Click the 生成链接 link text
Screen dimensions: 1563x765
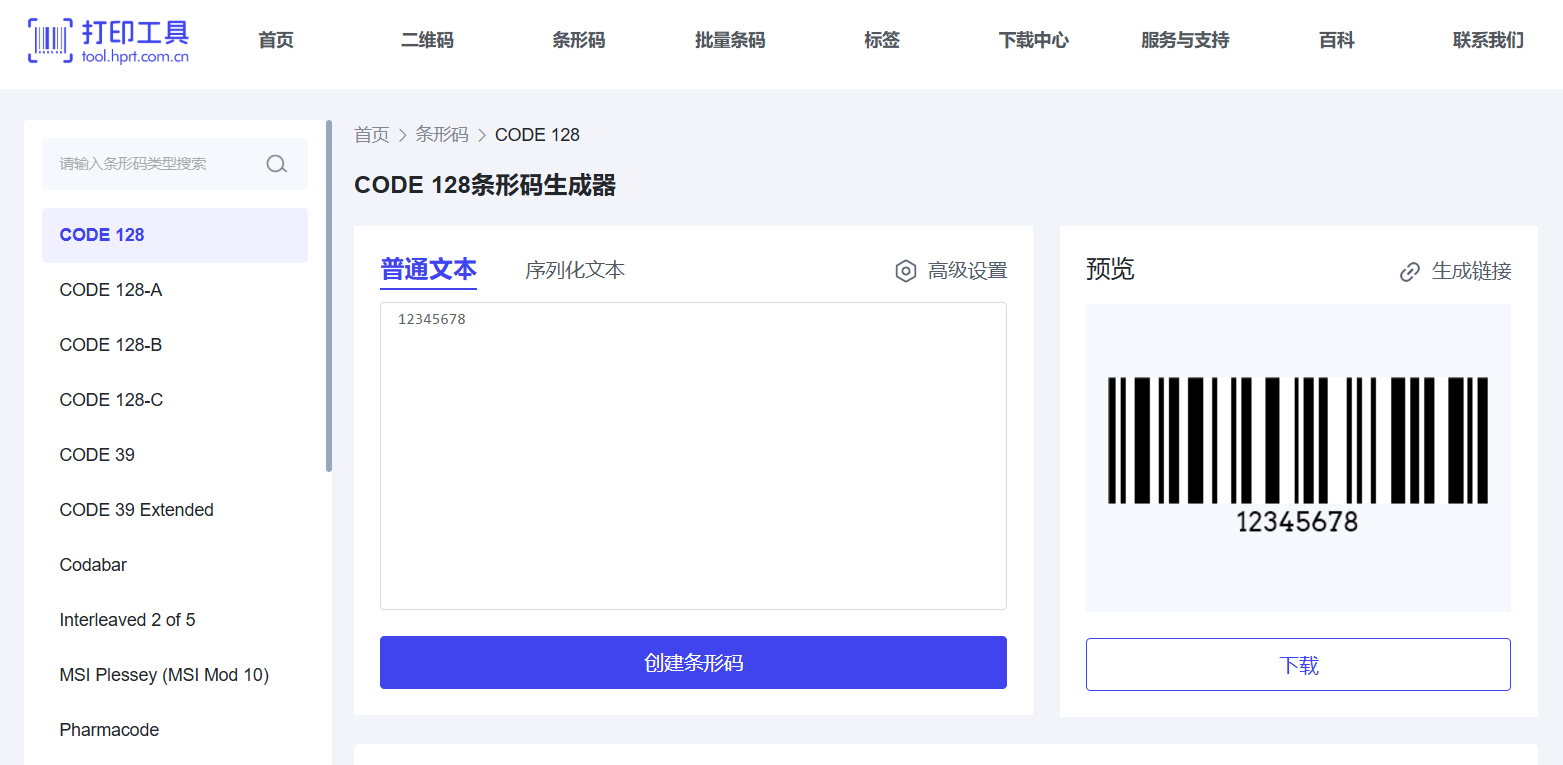click(x=1471, y=271)
